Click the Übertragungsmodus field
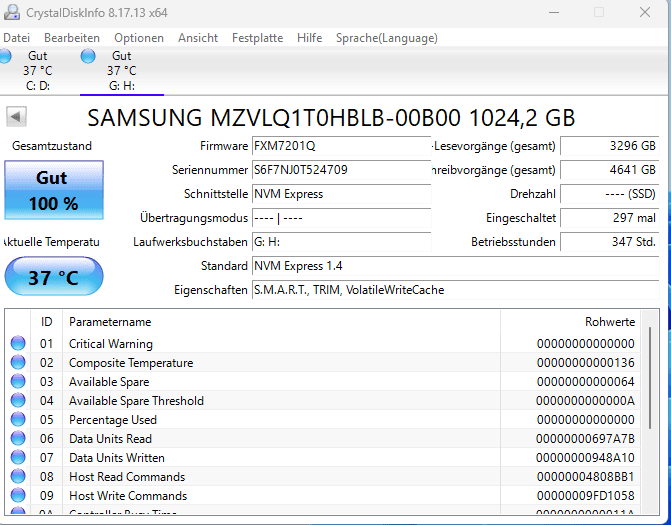This screenshot has height=525, width=671. [341, 218]
